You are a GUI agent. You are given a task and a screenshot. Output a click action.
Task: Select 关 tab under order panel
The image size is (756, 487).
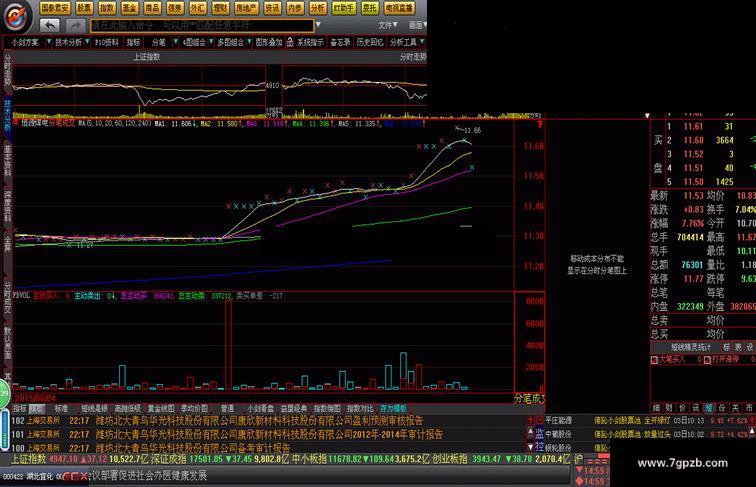pyautogui.click(x=735, y=408)
